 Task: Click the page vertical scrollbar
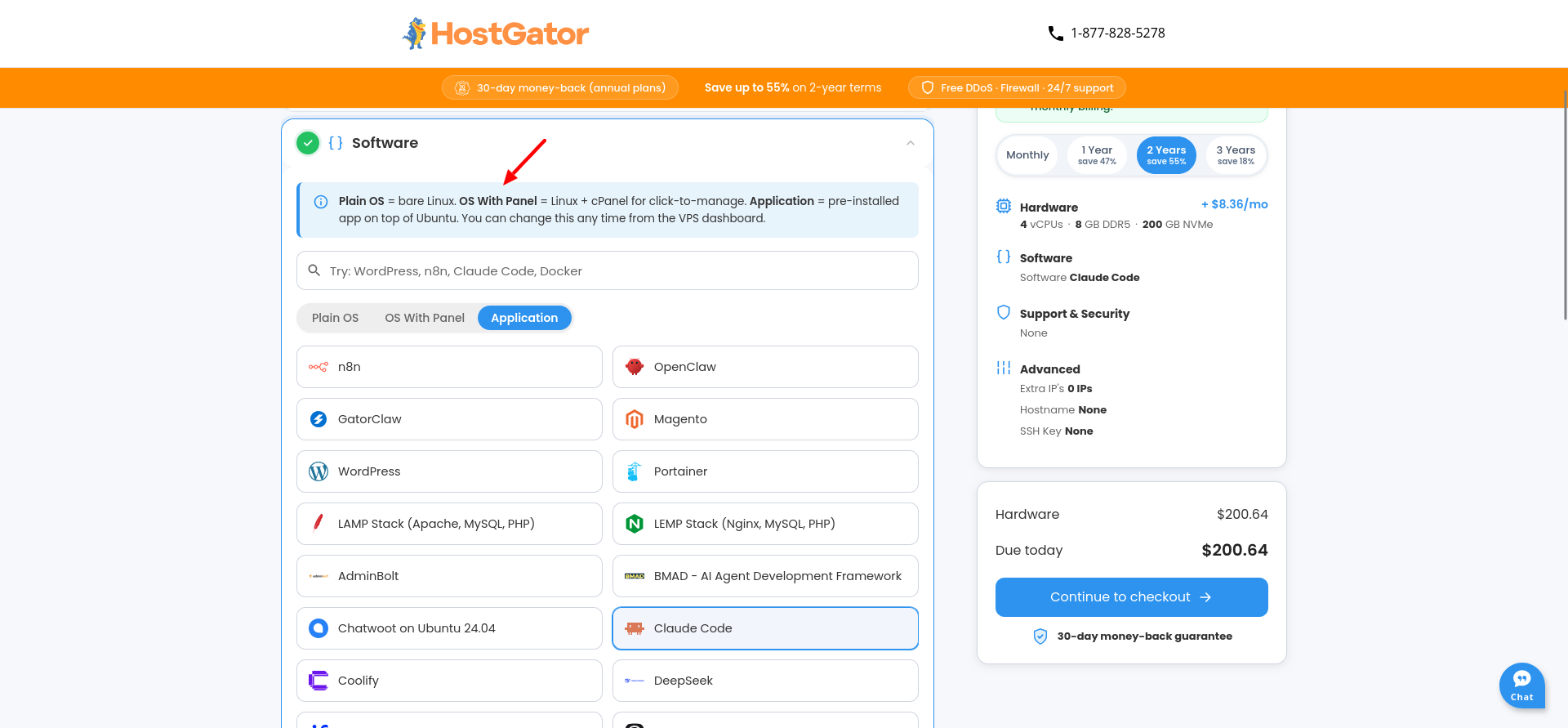[1565, 204]
